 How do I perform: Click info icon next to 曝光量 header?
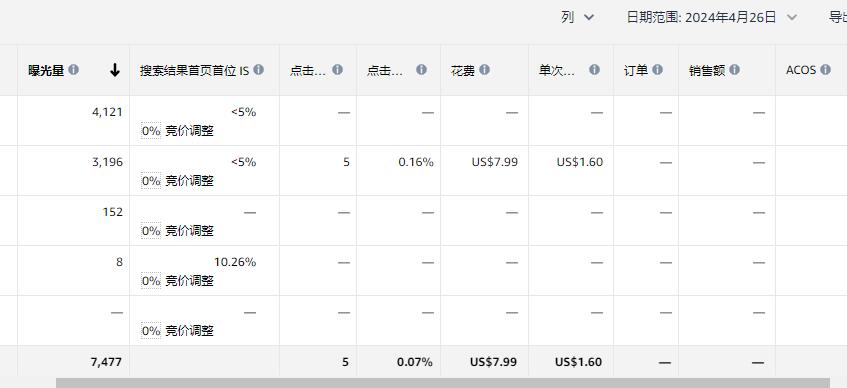pos(73,70)
